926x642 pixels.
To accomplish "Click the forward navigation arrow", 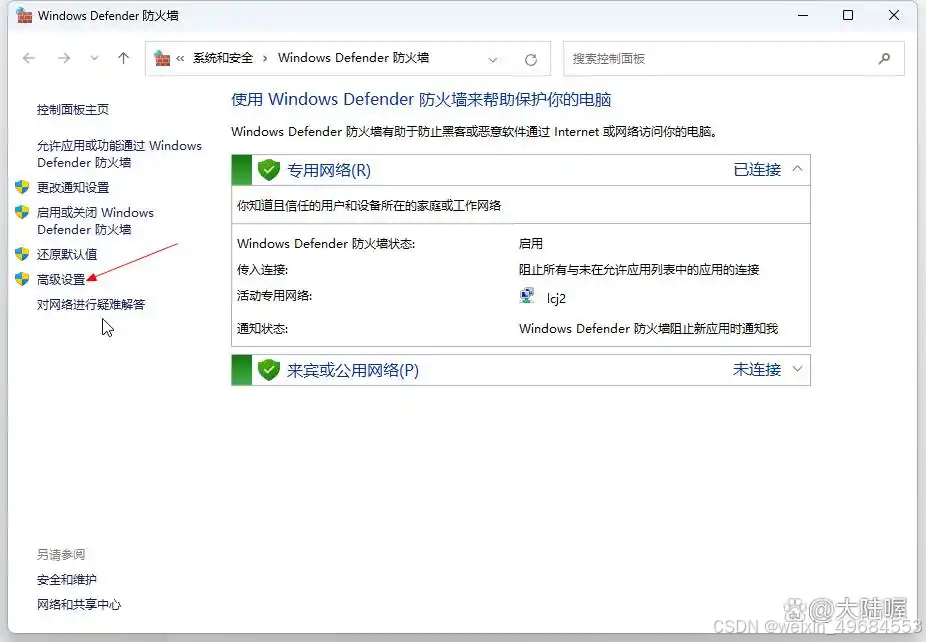I will [x=64, y=58].
